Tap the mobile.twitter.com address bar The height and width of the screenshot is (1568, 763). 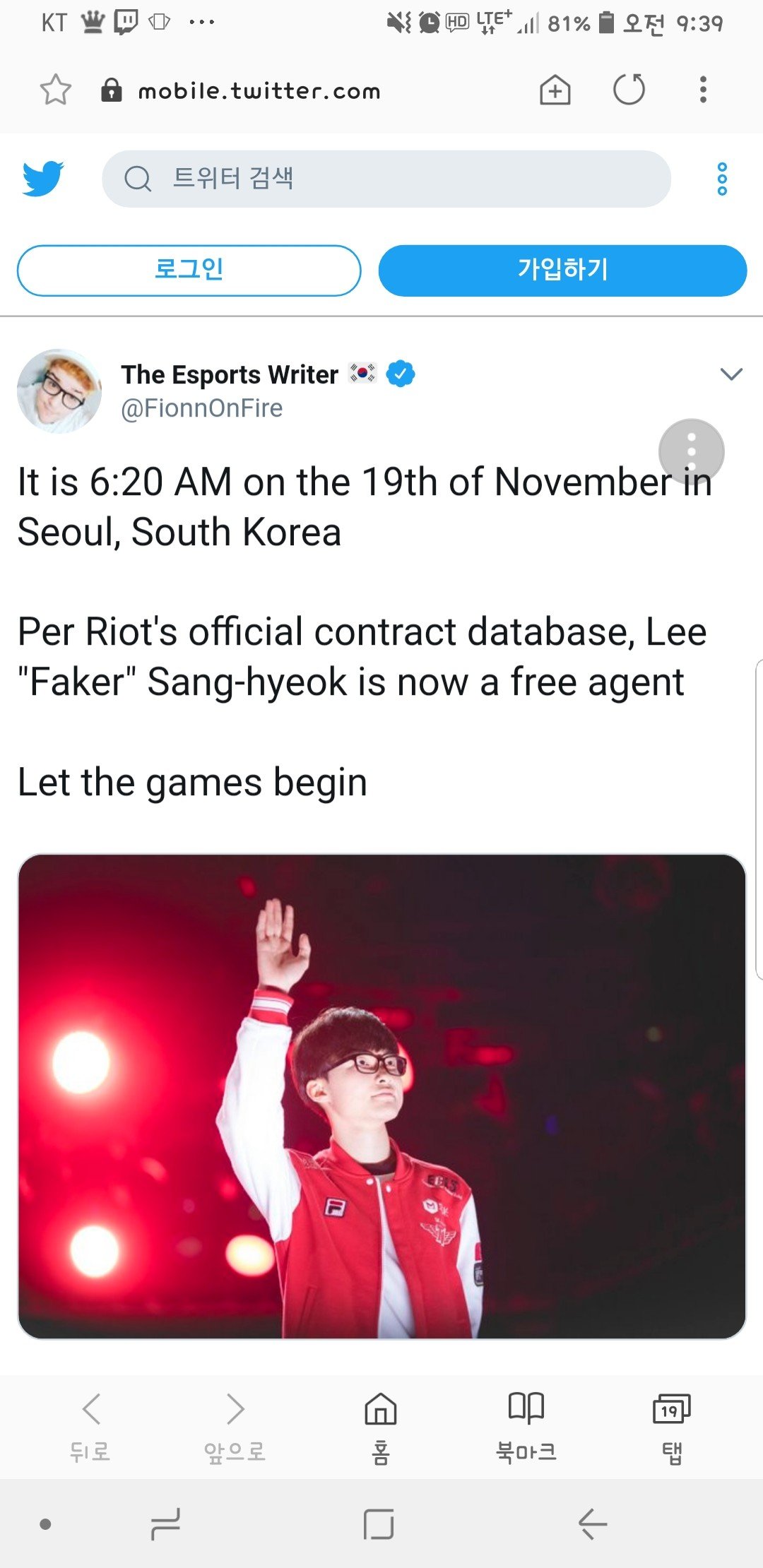[x=259, y=90]
